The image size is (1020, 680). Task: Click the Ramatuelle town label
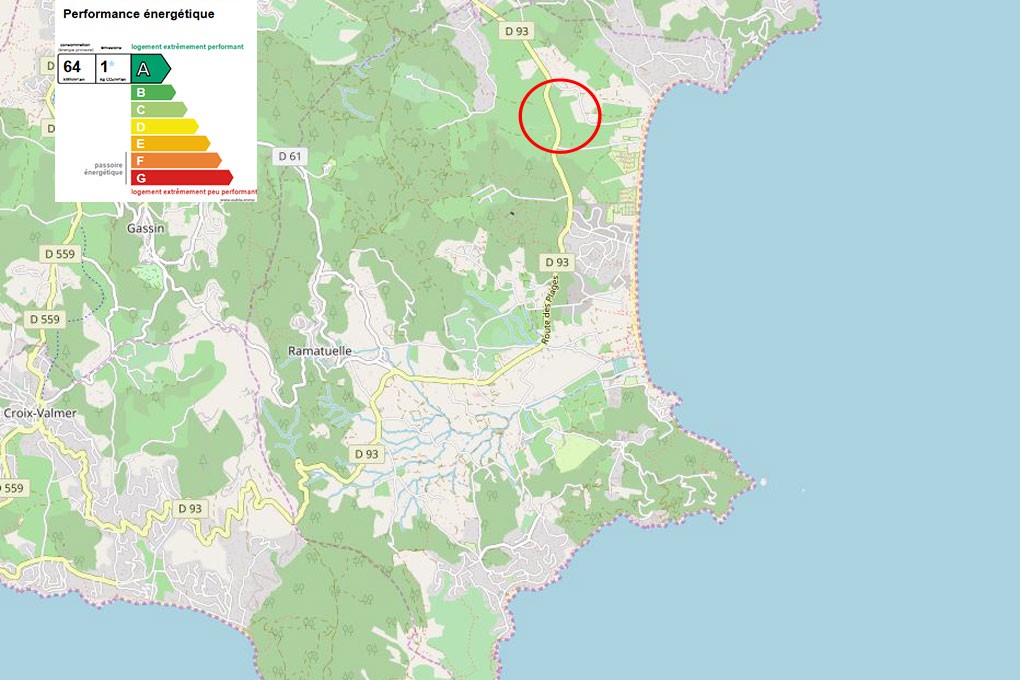click(x=319, y=351)
